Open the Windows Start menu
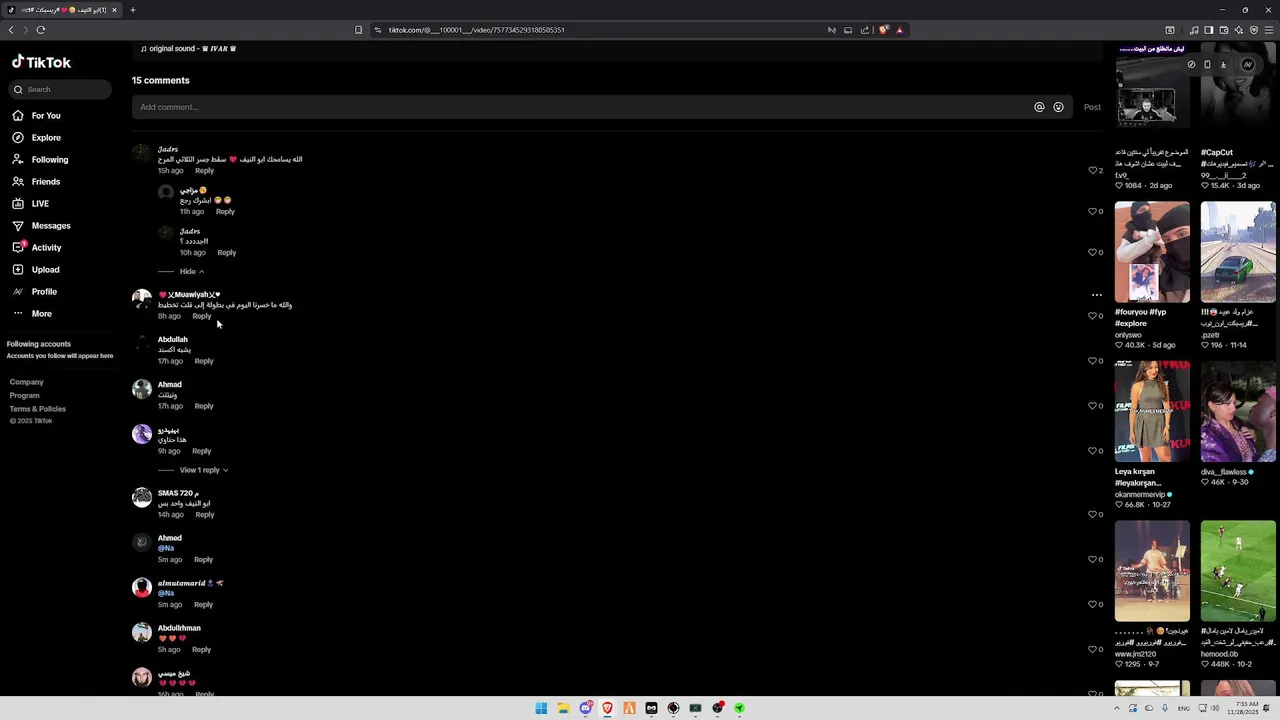1280x720 pixels. [x=541, y=708]
